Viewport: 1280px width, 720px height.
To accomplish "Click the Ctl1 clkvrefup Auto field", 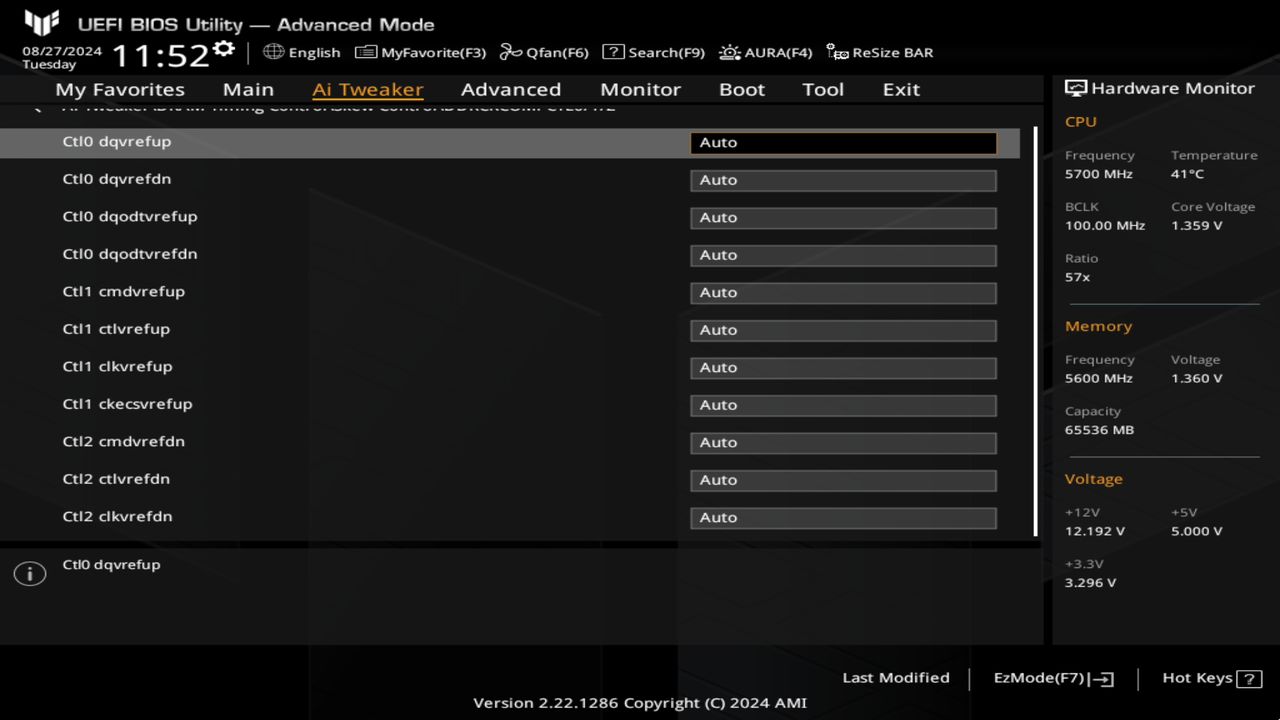I will pos(843,368).
